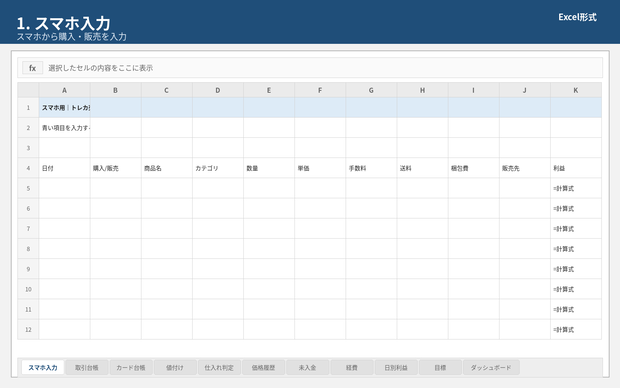Click the fx formula icon
620x388 pixels.
click(x=32, y=68)
